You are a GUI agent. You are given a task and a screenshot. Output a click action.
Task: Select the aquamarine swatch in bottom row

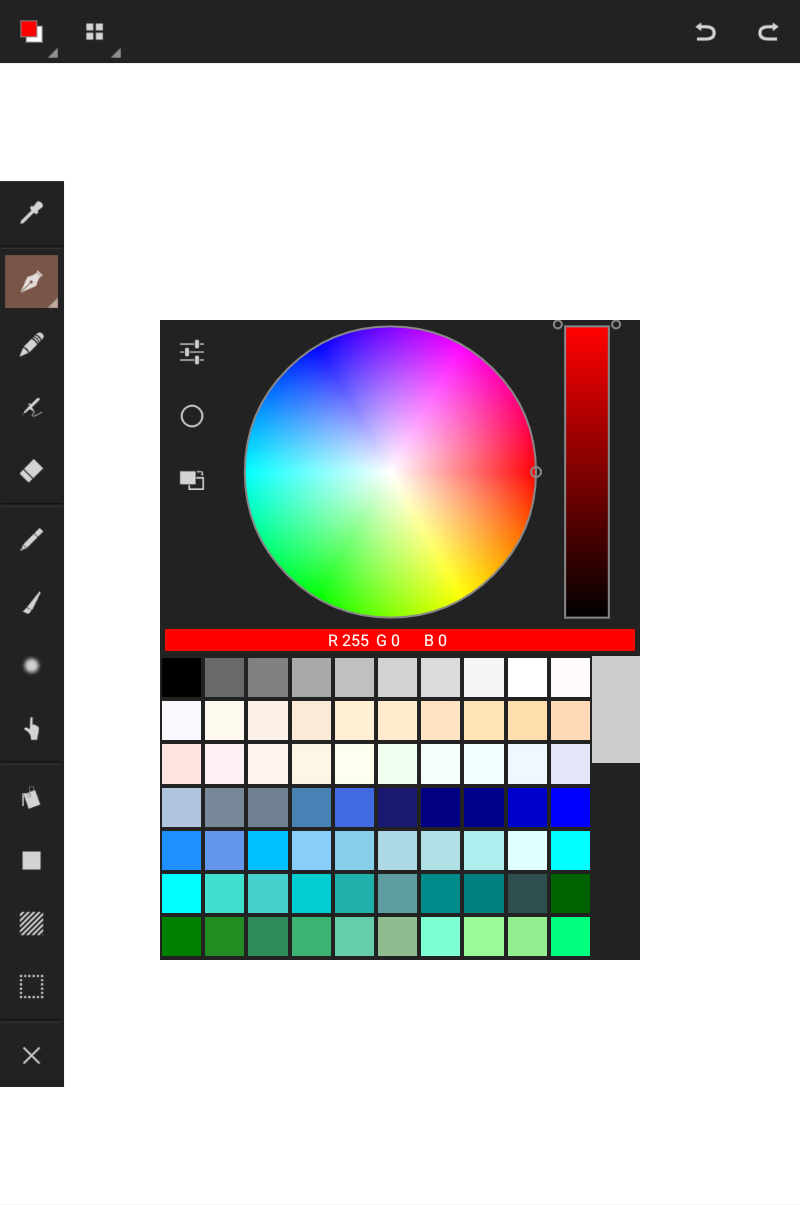pos(441,936)
